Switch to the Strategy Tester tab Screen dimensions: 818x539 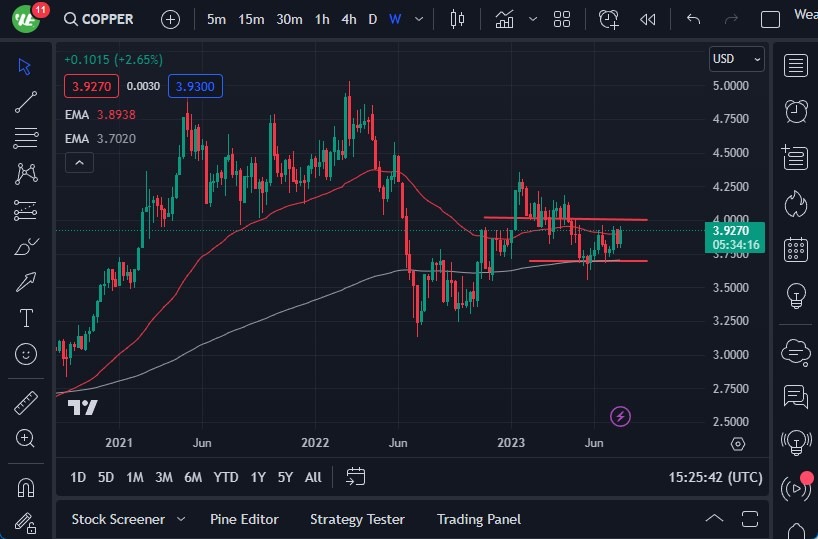pos(357,519)
